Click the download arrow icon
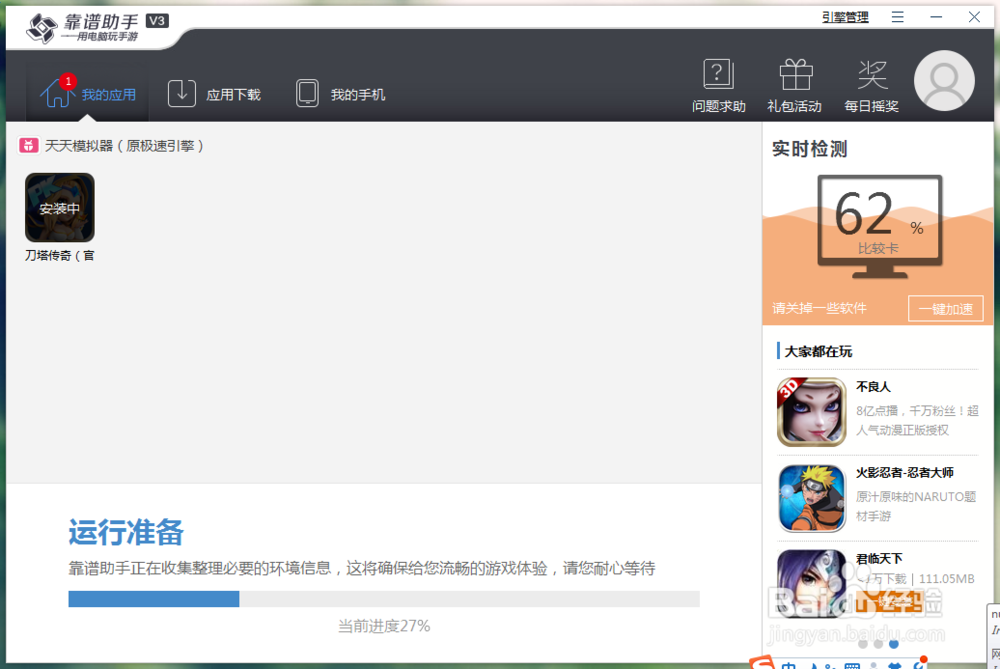 click(182, 93)
